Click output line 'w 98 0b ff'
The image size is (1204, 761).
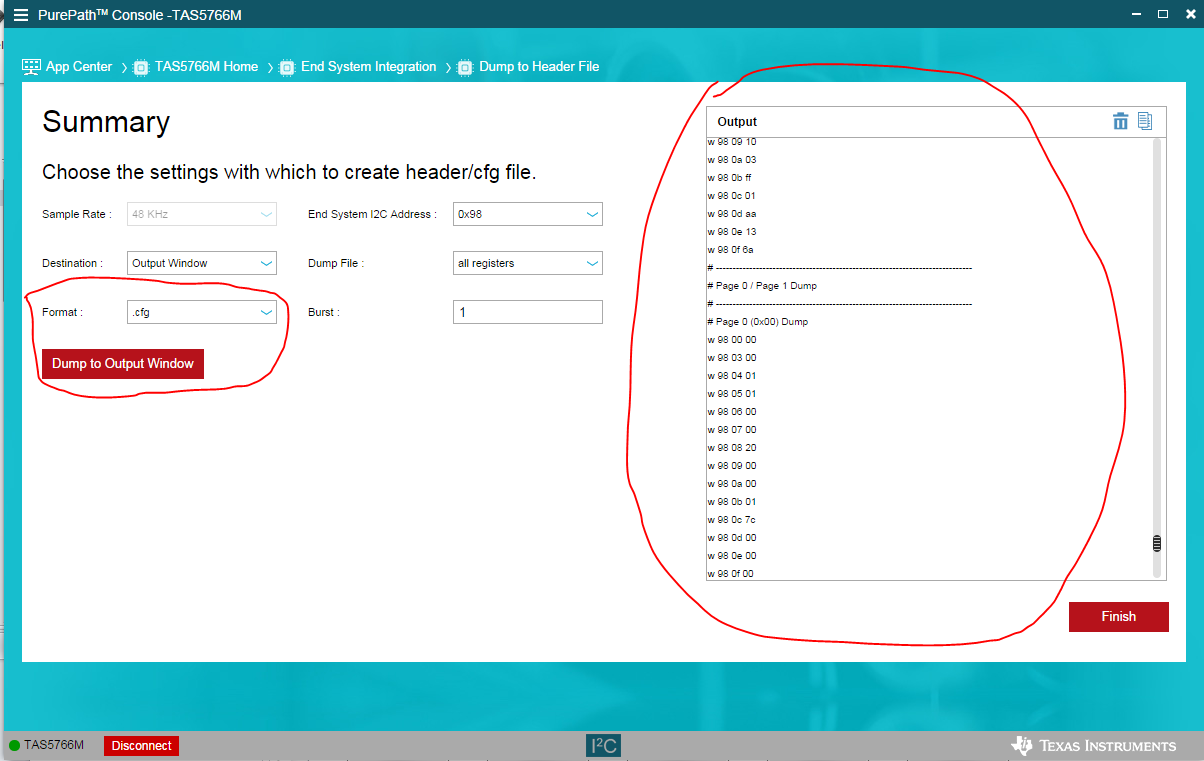[729, 178]
